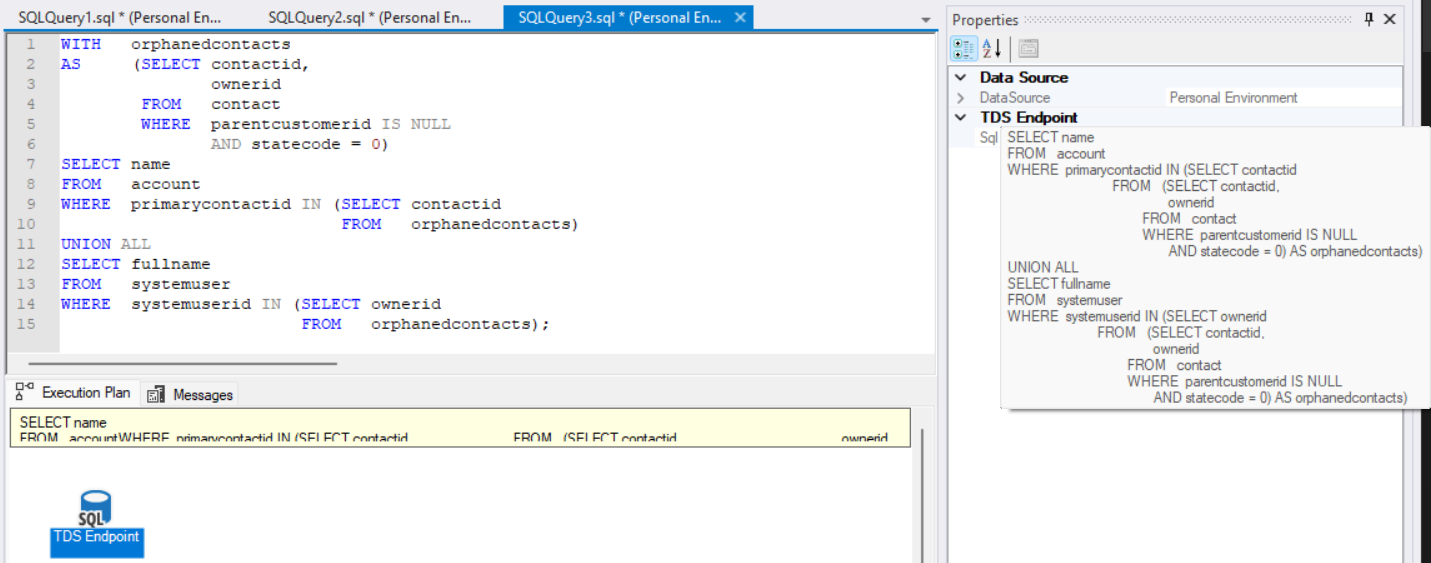This screenshot has height=563, width=1431.
Task: Click the Execution Plan tab icon
Action: point(25,393)
